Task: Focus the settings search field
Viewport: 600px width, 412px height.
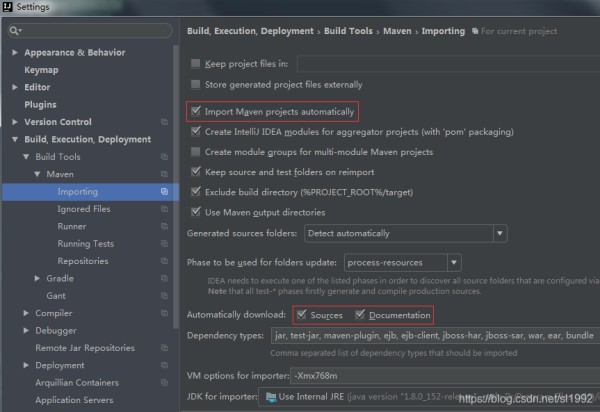Action: [90, 31]
